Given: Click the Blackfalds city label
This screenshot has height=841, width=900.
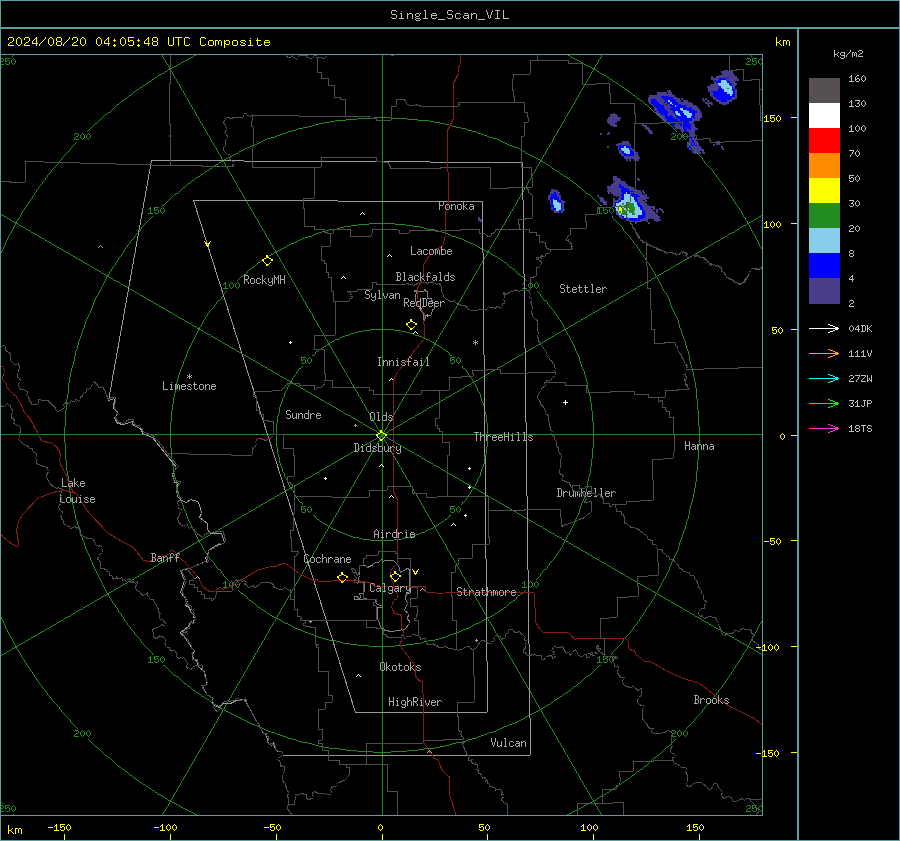Looking at the screenshot, I should [425, 277].
